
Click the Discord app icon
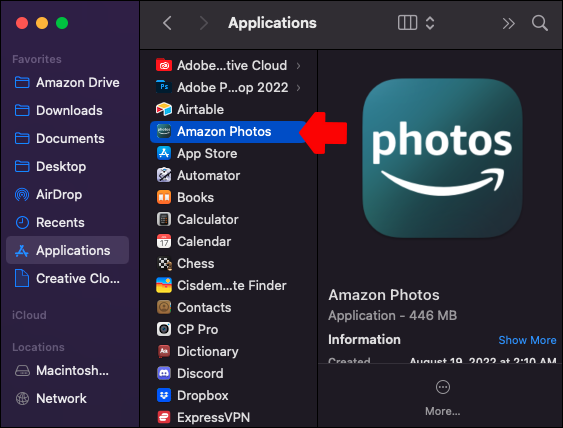tap(164, 373)
